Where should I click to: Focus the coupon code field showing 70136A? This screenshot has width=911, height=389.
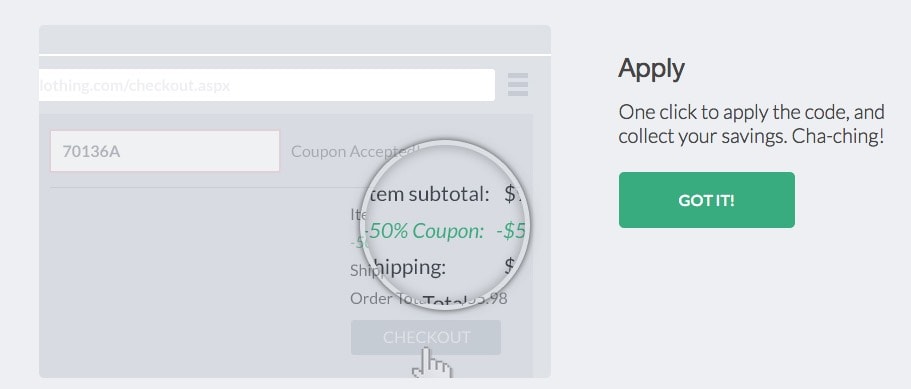[165, 151]
